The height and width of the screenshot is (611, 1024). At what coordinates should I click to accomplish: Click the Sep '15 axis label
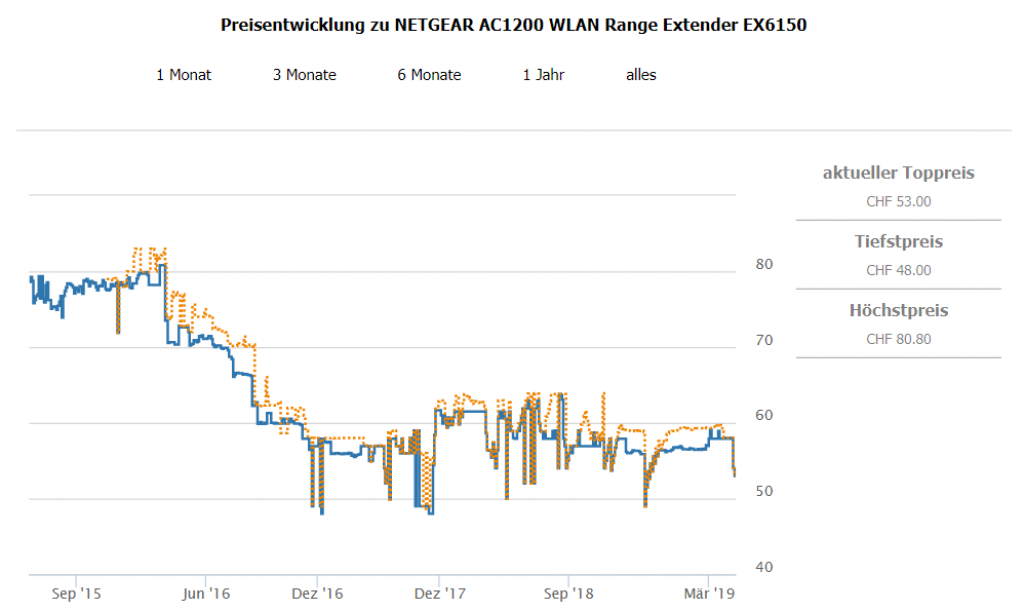click(76, 593)
